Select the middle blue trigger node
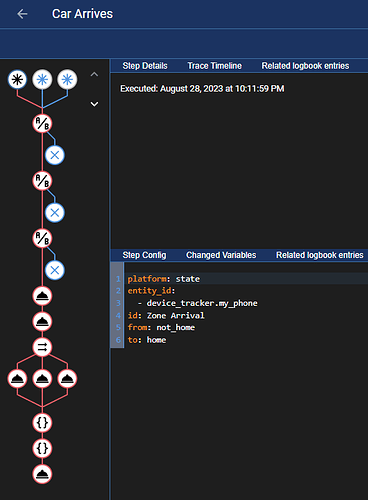The height and width of the screenshot is (500, 368). [42, 80]
